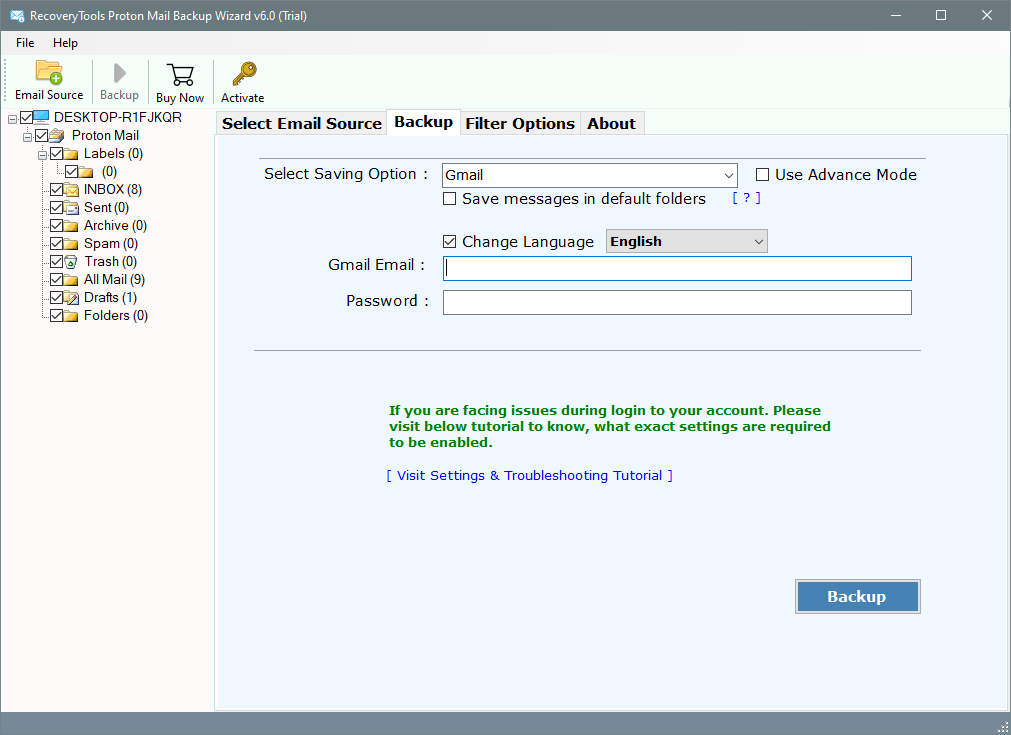Switch to Filter Options tab
1011x735 pixels.
(520, 123)
